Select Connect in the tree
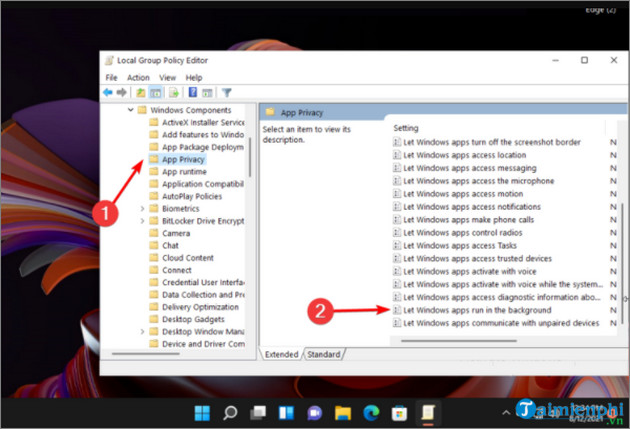Viewport: 630px width, 429px height. [177, 270]
